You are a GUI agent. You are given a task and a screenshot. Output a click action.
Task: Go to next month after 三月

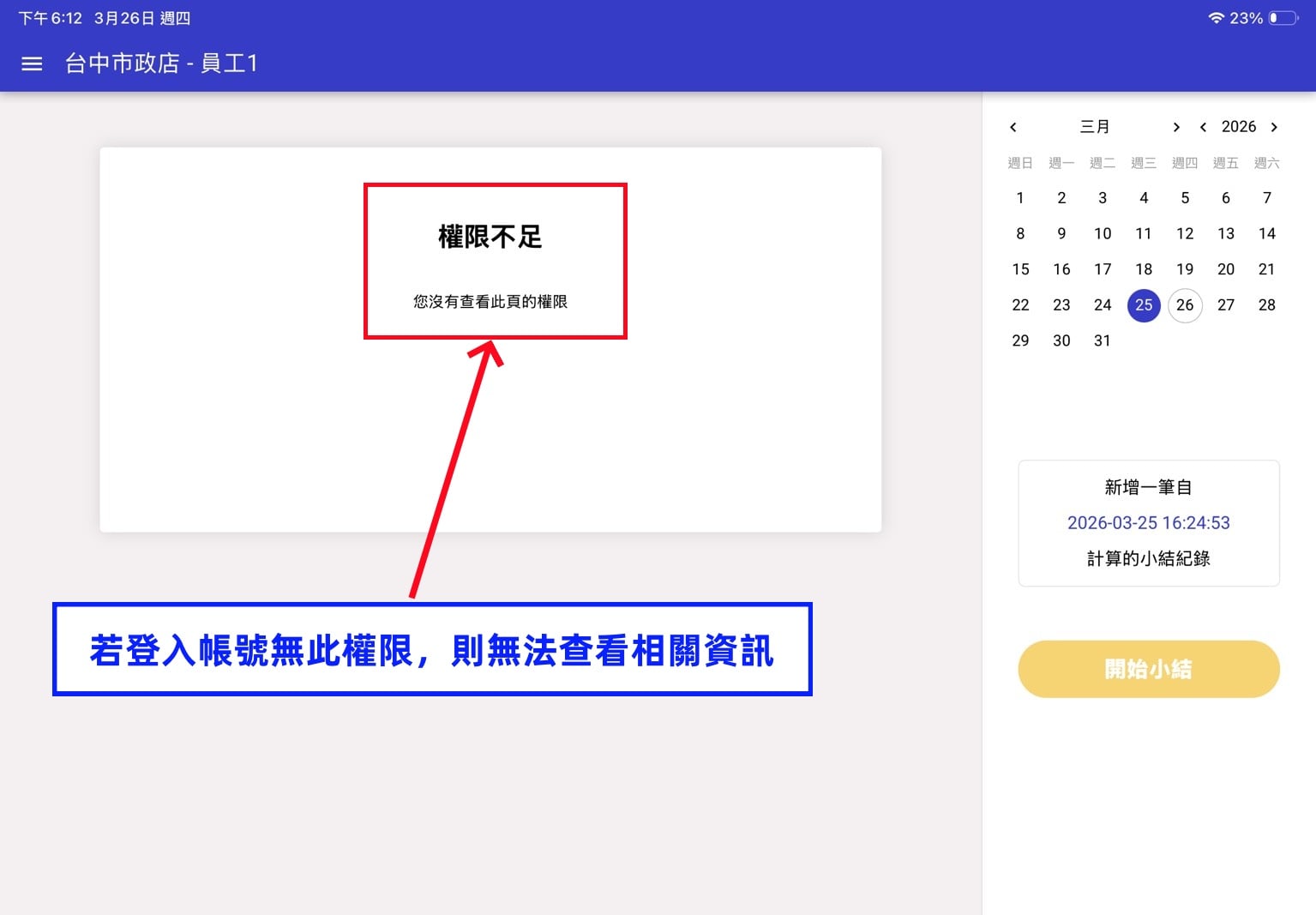(1176, 127)
